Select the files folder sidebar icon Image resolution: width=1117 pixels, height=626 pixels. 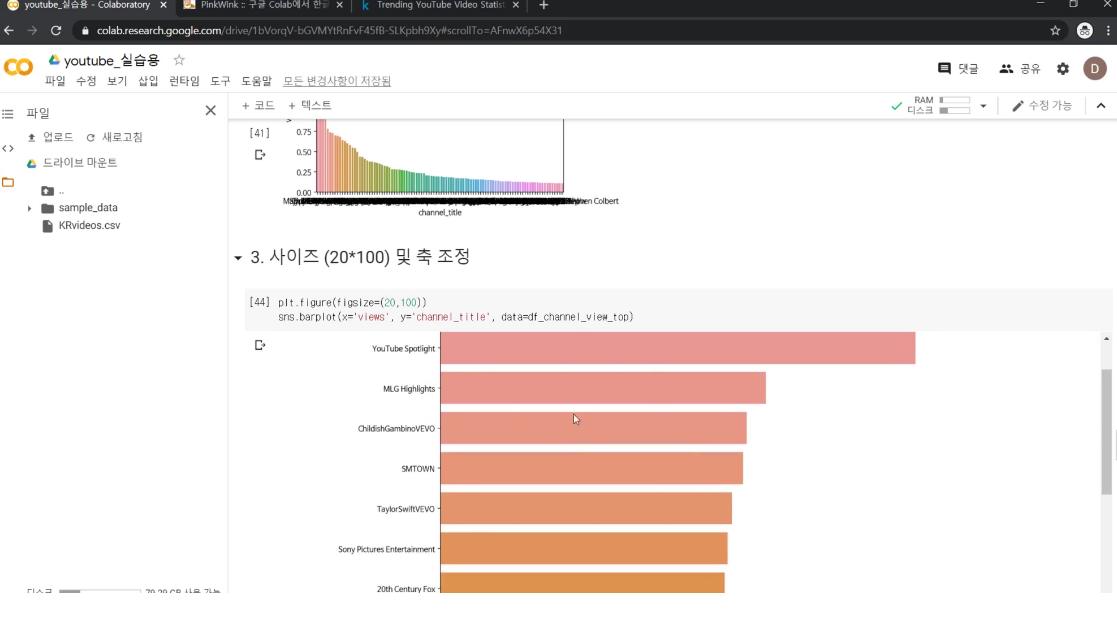(8, 182)
